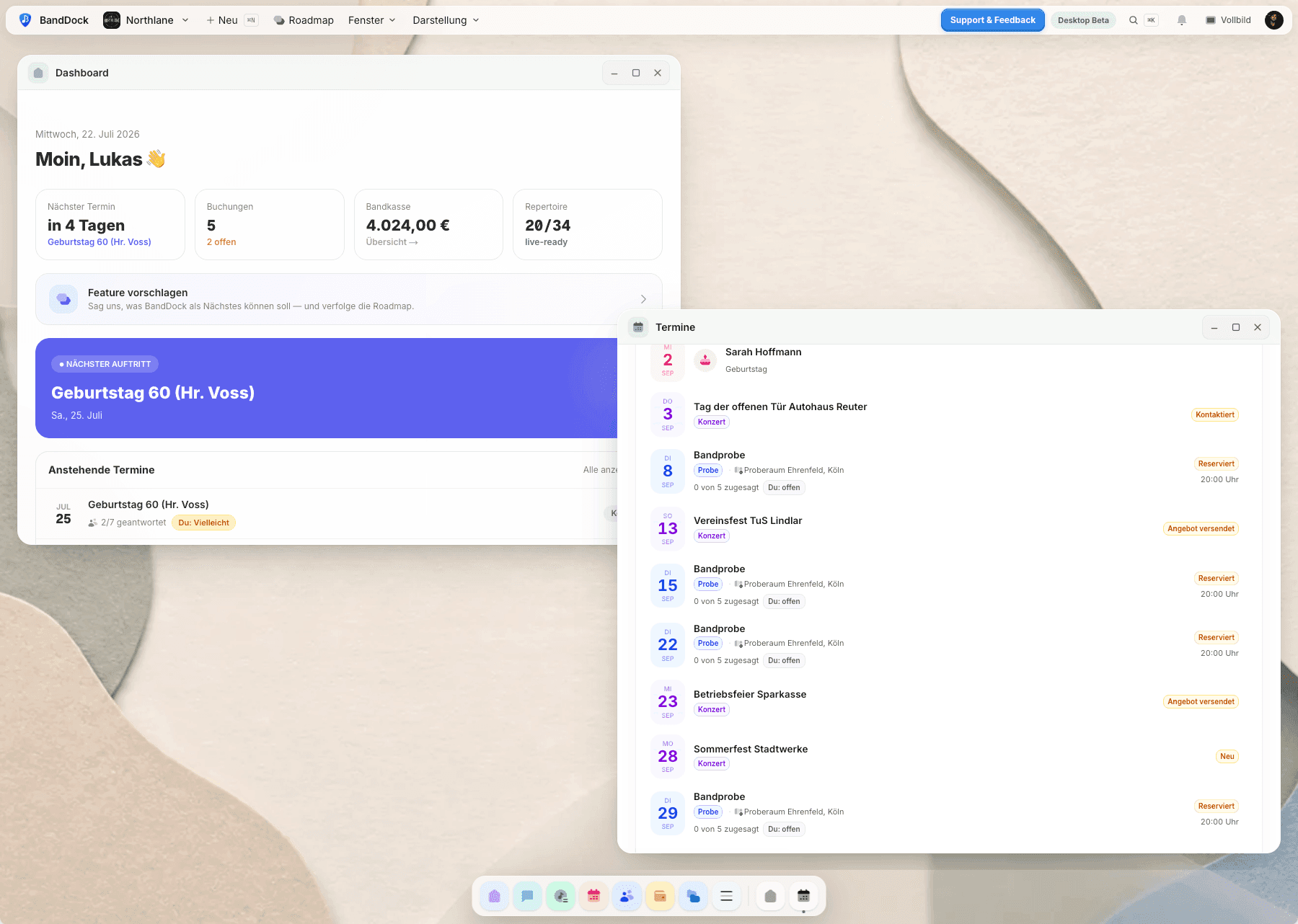This screenshot has height=924, width=1298.
Task: Click the BandDock shield logo
Action: [25, 20]
